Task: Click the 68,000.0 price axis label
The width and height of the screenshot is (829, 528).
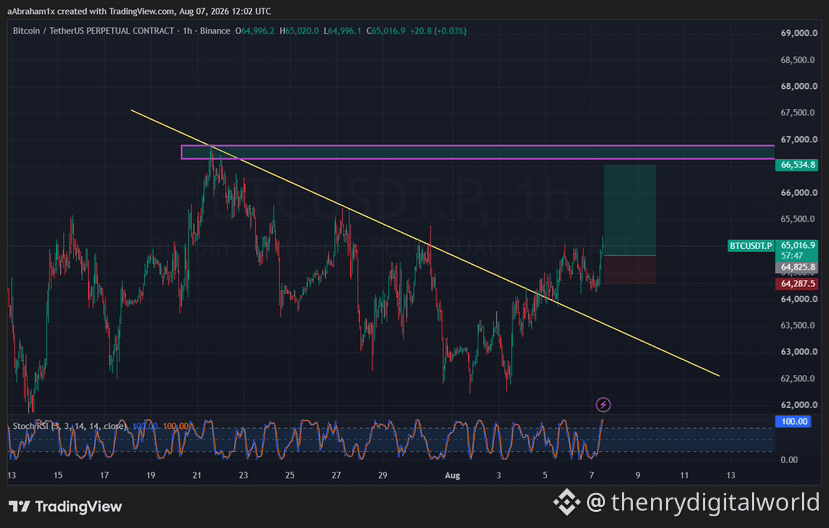Action: pyautogui.click(x=798, y=86)
